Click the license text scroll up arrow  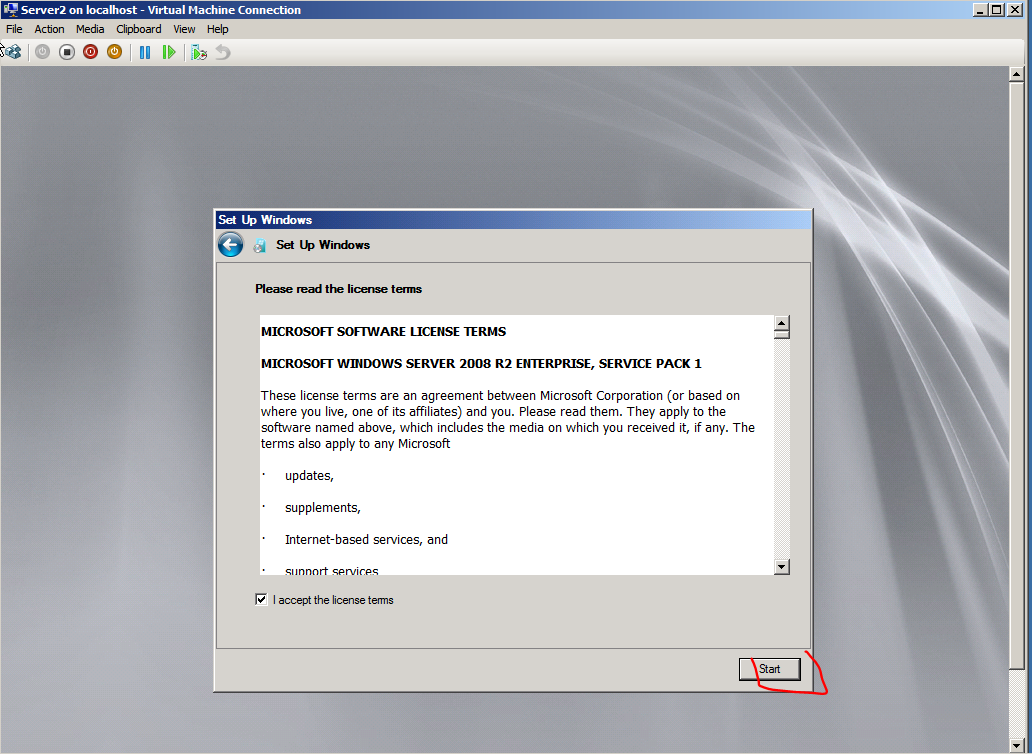(782, 322)
